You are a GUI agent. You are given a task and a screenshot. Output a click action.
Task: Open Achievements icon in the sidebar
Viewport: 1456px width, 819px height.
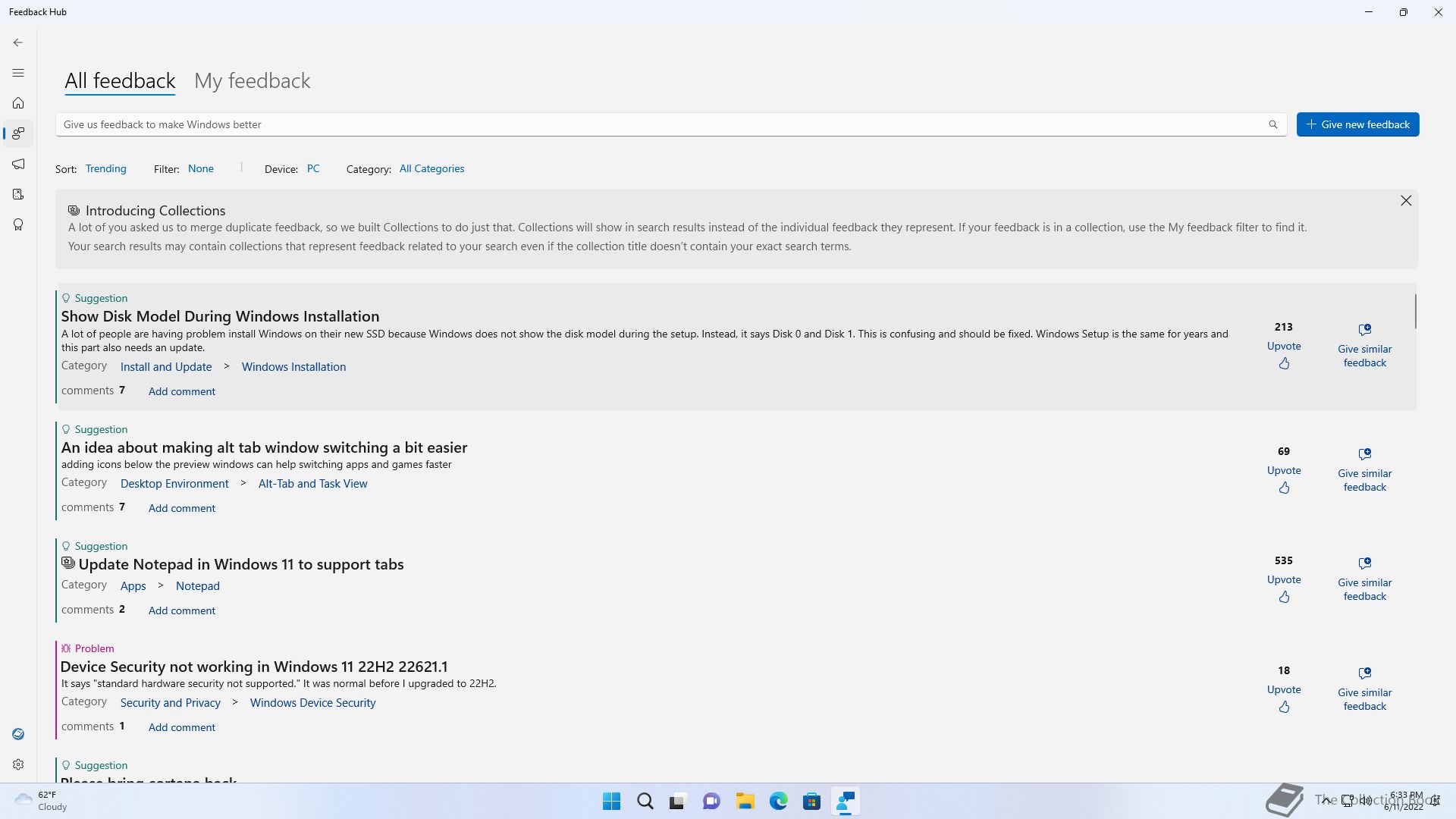pyautogui.click(x=18, y=224)
